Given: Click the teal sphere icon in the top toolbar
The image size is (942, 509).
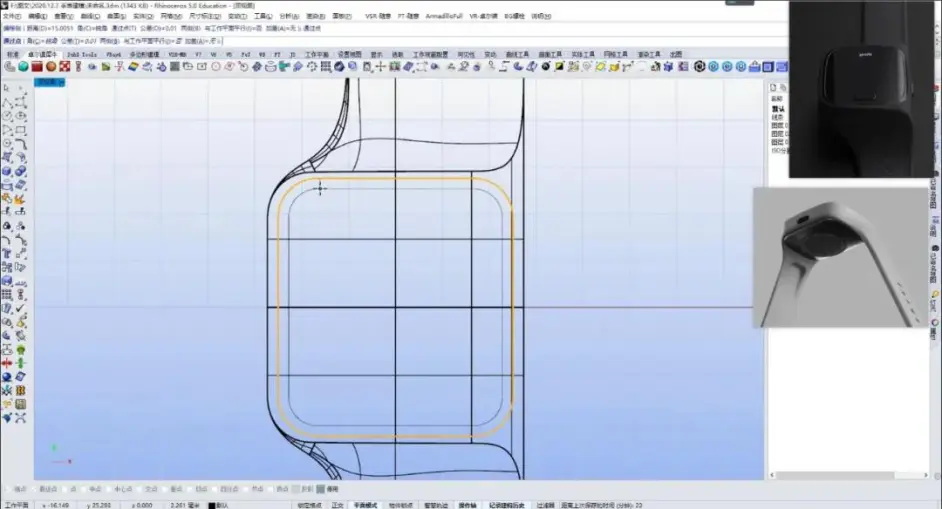Looking at the screenshot, I should pos(23,67).
